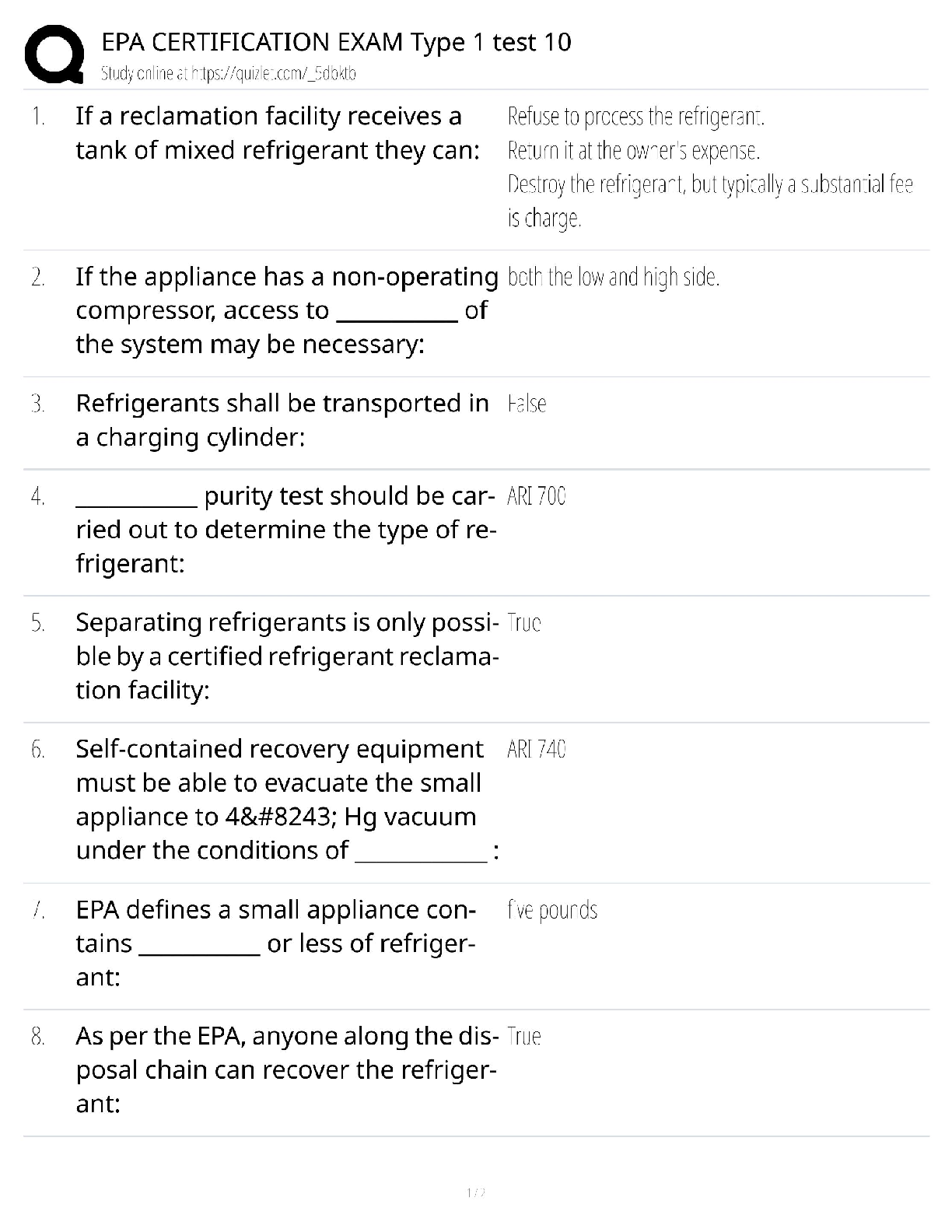Select the 'ARI 700' answer

point(536,496)
